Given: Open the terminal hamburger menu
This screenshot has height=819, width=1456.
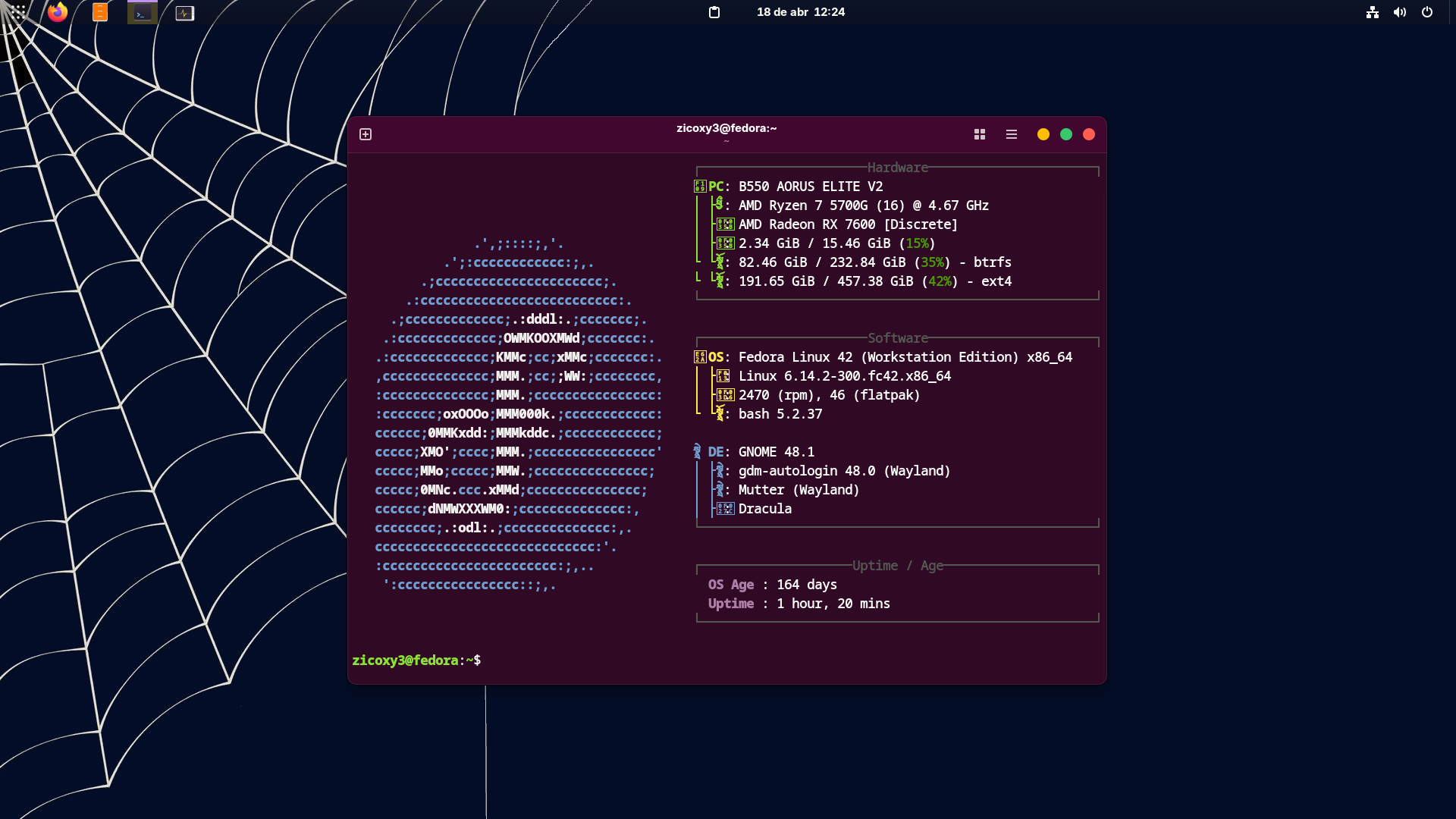Looking at the screenshot, I should point(1012,134).
